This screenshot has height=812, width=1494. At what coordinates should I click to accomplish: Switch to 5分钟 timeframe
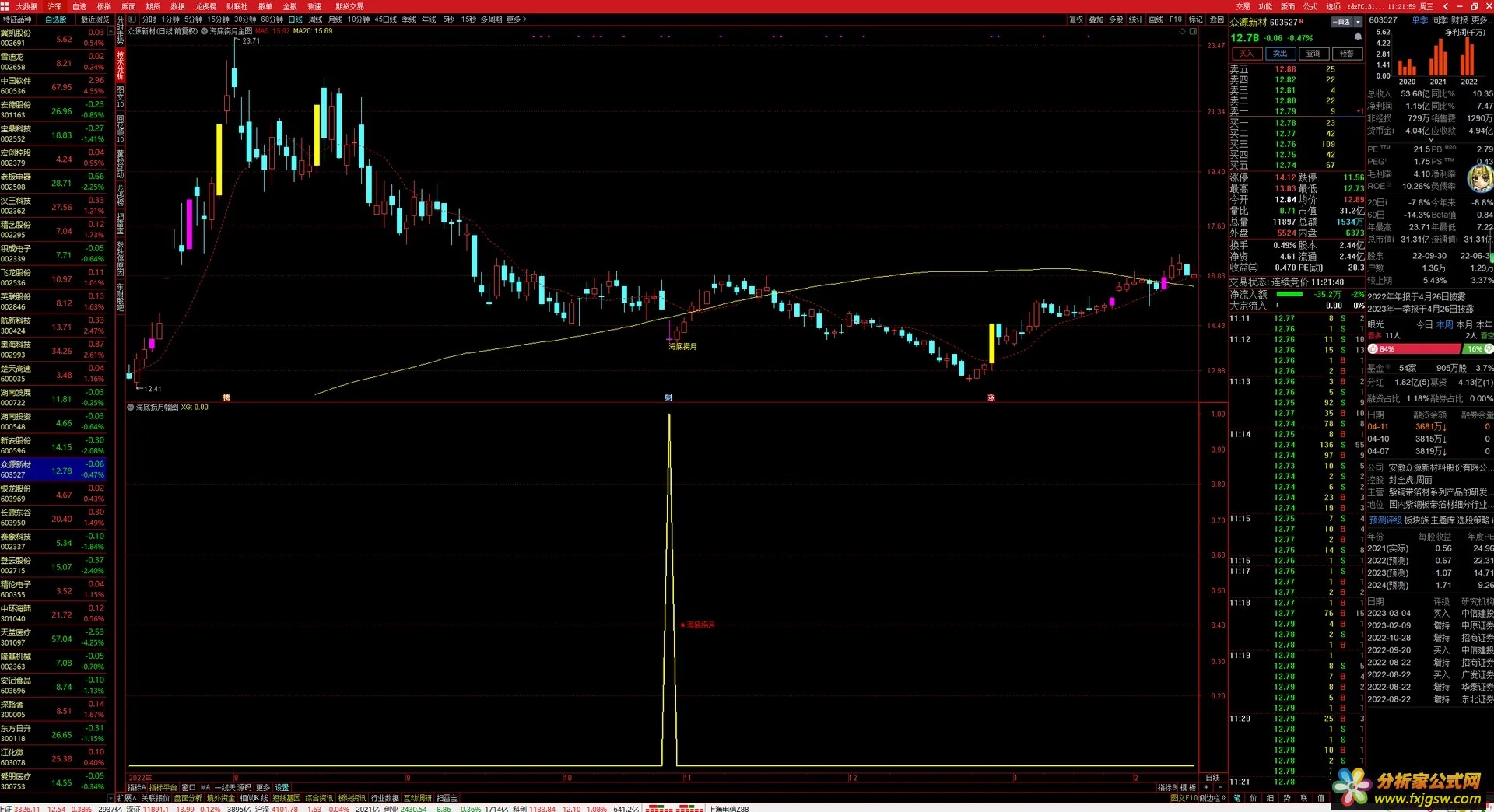point(193,19)
